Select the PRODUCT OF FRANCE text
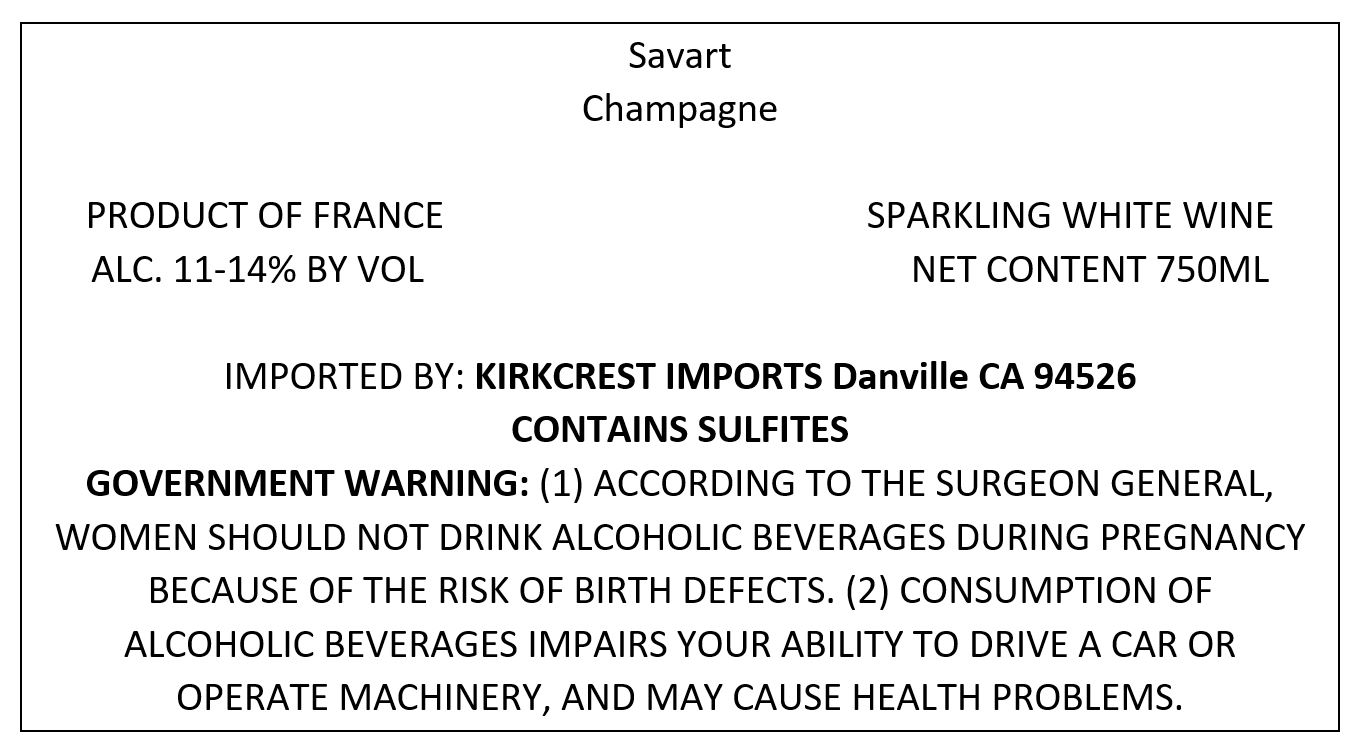 (265, 216)
